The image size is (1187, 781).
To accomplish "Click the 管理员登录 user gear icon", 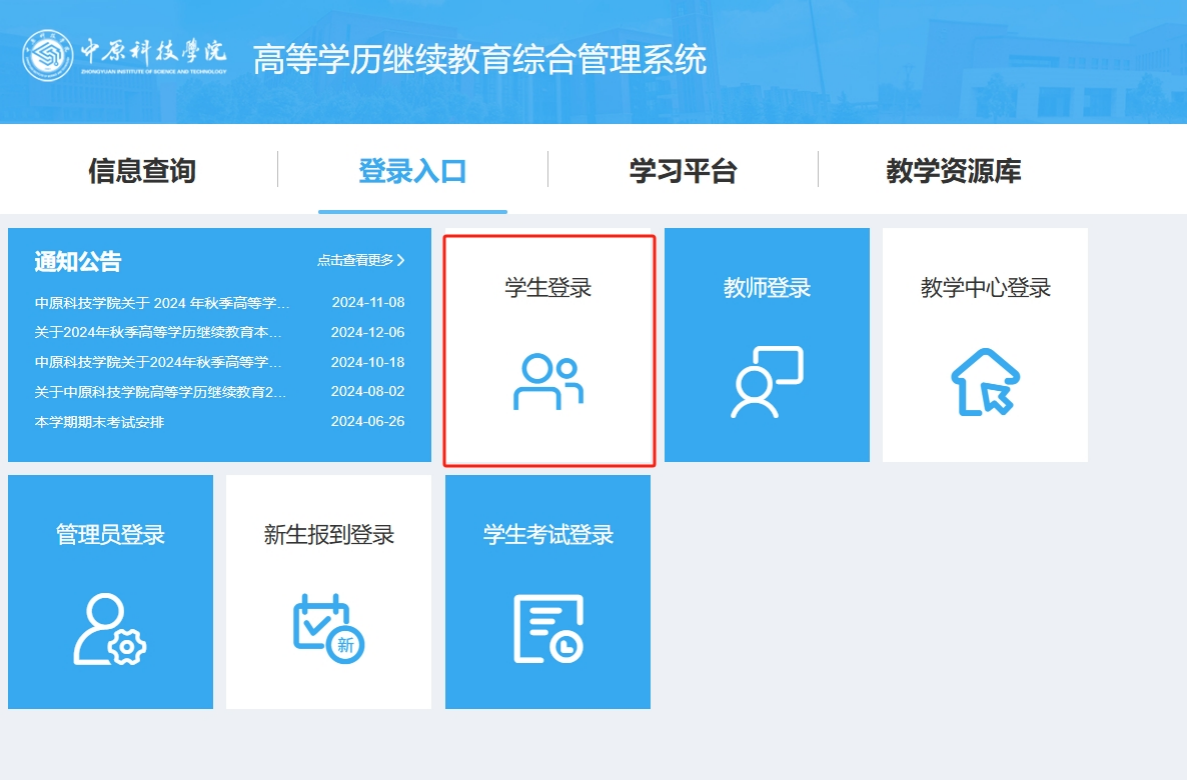I will coord(110,629).
